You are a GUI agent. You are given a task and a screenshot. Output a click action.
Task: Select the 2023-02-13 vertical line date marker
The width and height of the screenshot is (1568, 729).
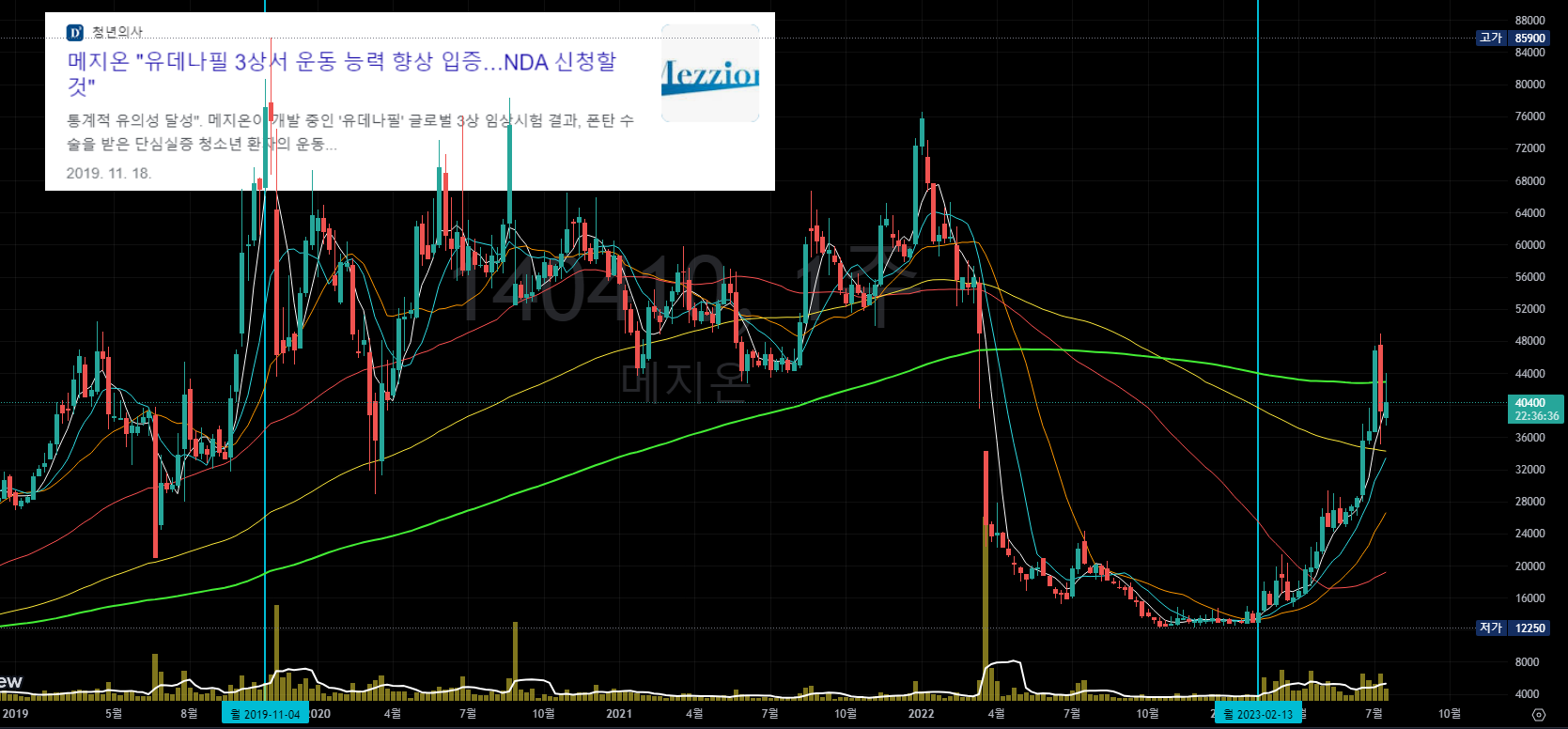(1259, 714)
